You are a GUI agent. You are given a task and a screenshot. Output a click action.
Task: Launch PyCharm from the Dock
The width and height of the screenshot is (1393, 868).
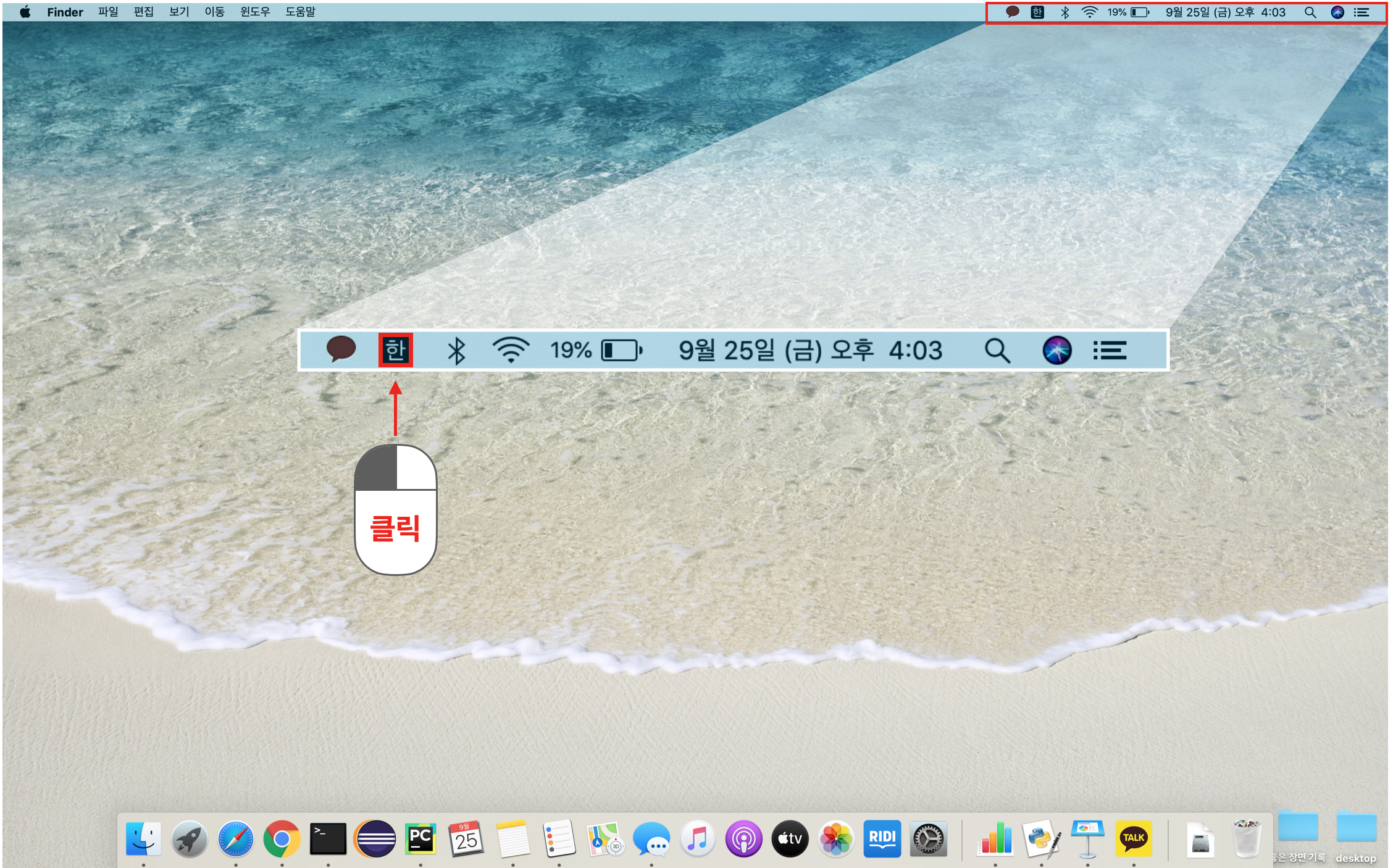420,838
